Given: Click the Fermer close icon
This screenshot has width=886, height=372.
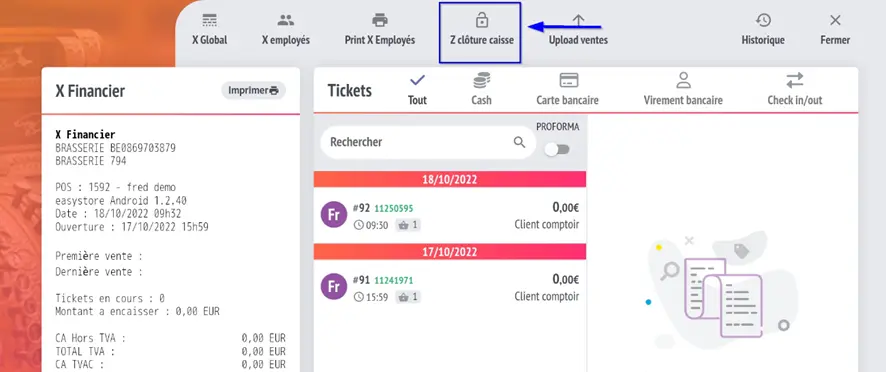Looking at the screenshot, I should coord(835,21).
